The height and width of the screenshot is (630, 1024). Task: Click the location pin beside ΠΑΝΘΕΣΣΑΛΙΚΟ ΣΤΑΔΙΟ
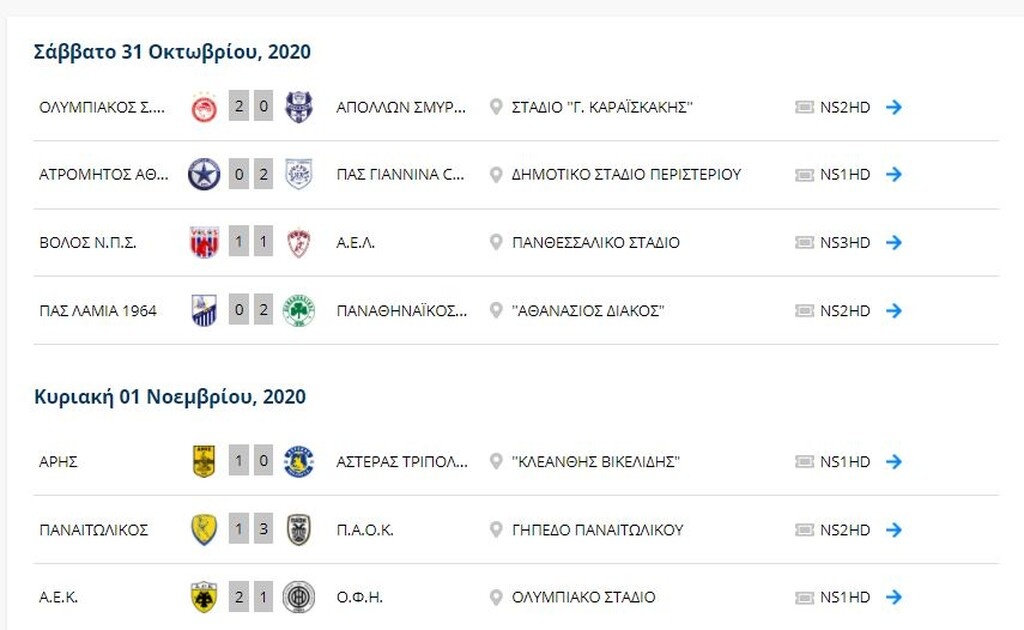pos(495,242)
